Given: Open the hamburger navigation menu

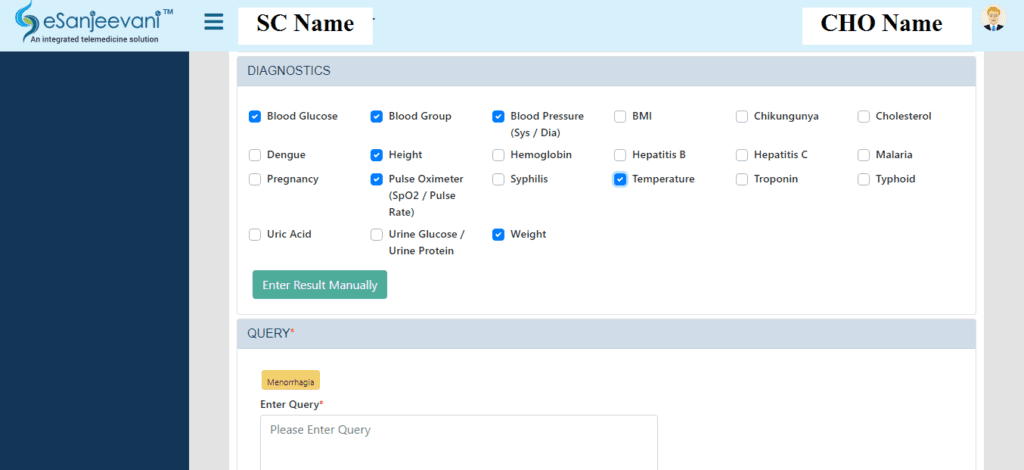Looking at the screenshot, I should tap(214, 22).
